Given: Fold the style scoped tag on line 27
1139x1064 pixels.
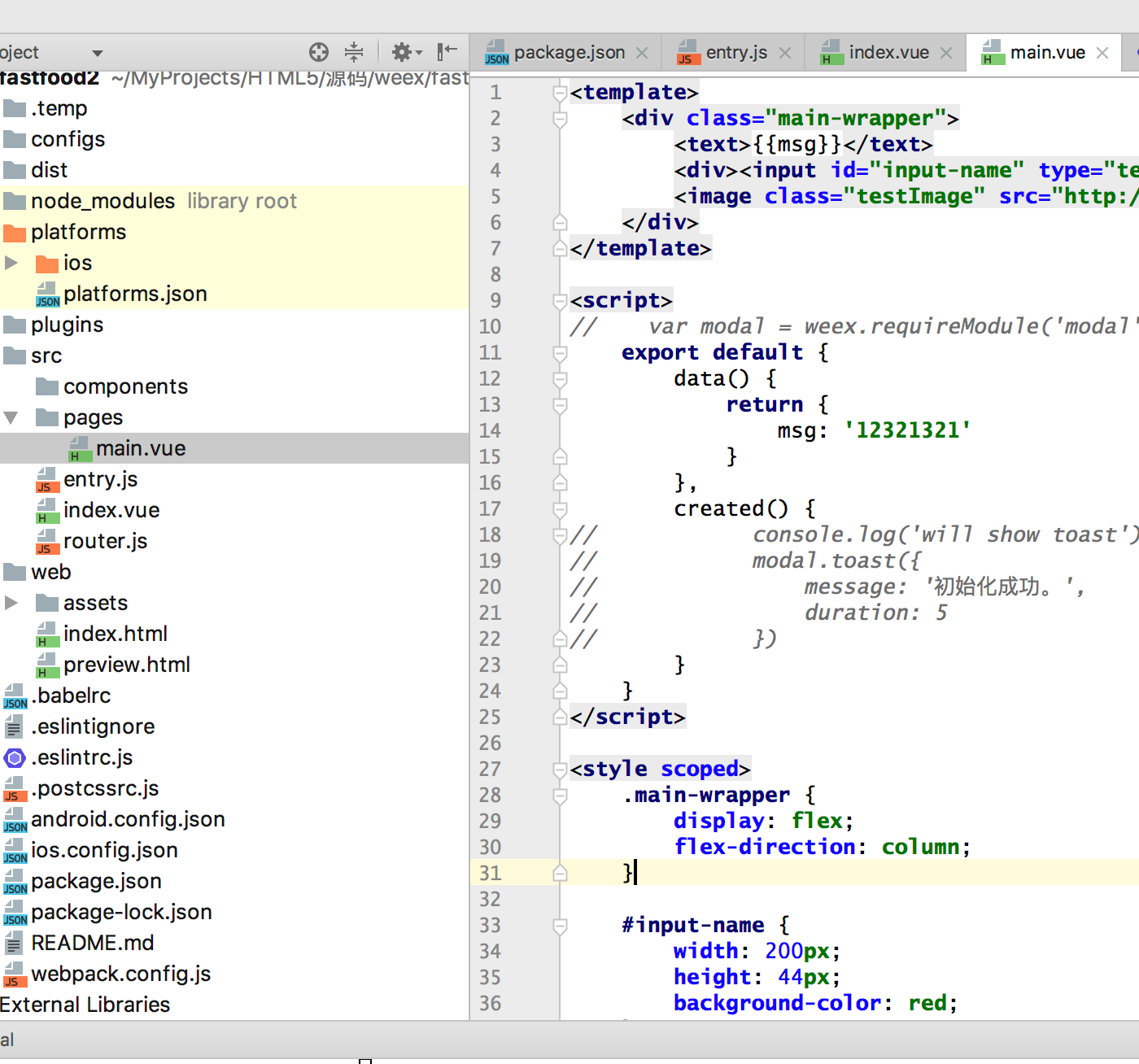Looking at the screenshot, I should click(x=560, y=770).
